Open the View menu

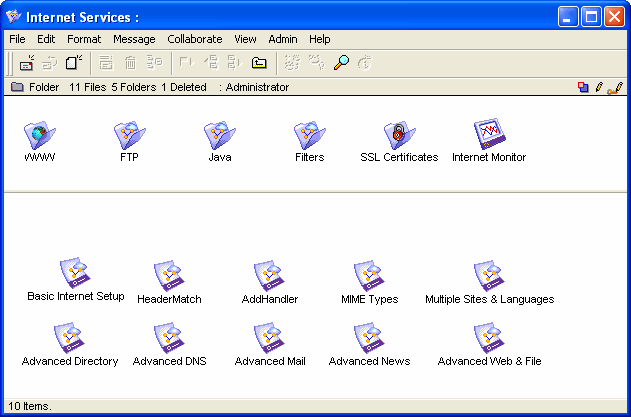click(x=245, y=39)
